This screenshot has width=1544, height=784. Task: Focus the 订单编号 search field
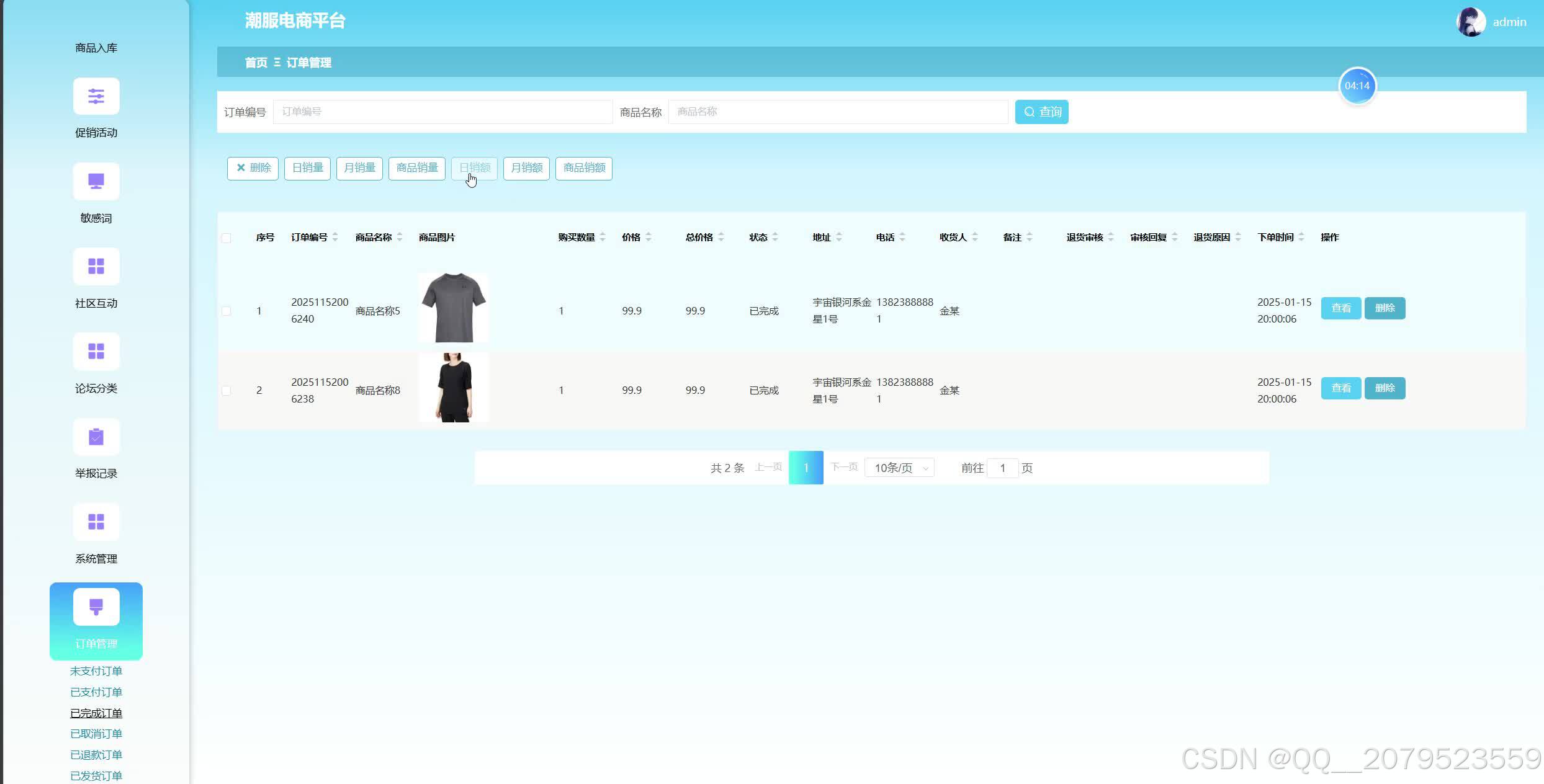pyautogui.click(x=443, y=112)
